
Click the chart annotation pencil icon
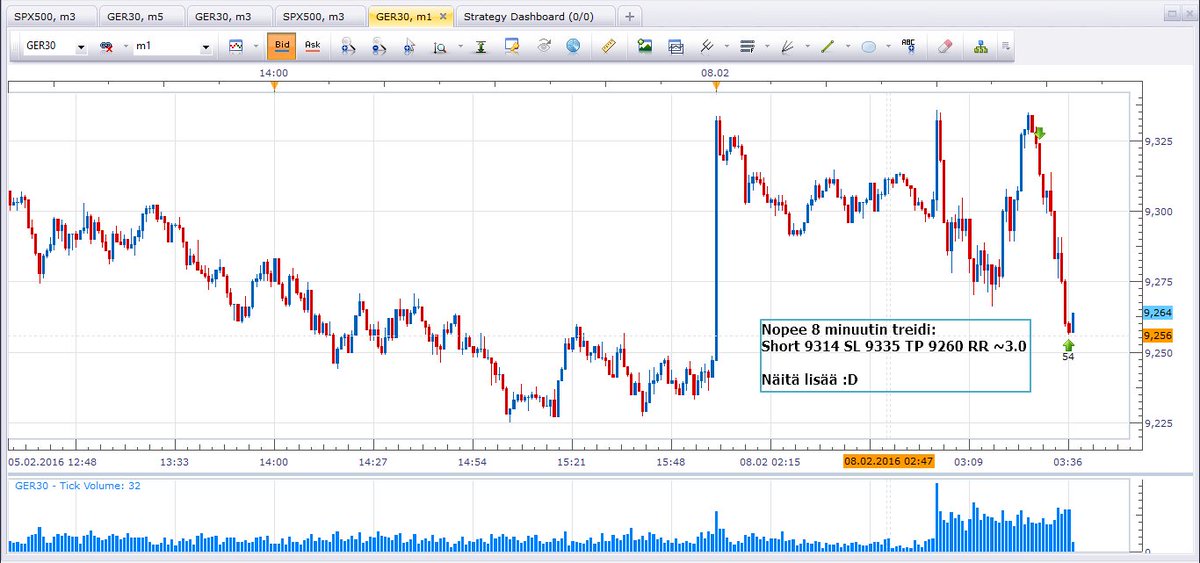pyautogui.click(x=512, y=46)
